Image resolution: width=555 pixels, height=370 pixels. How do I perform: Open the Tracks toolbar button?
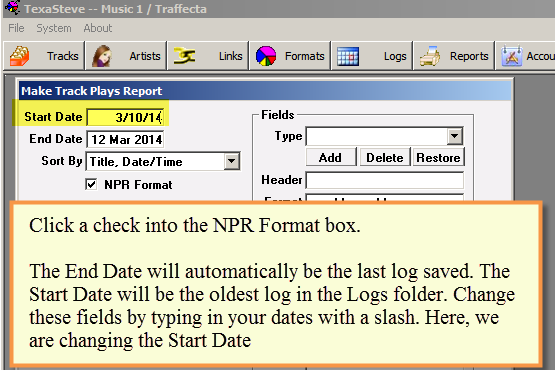[x=44, y=56]
